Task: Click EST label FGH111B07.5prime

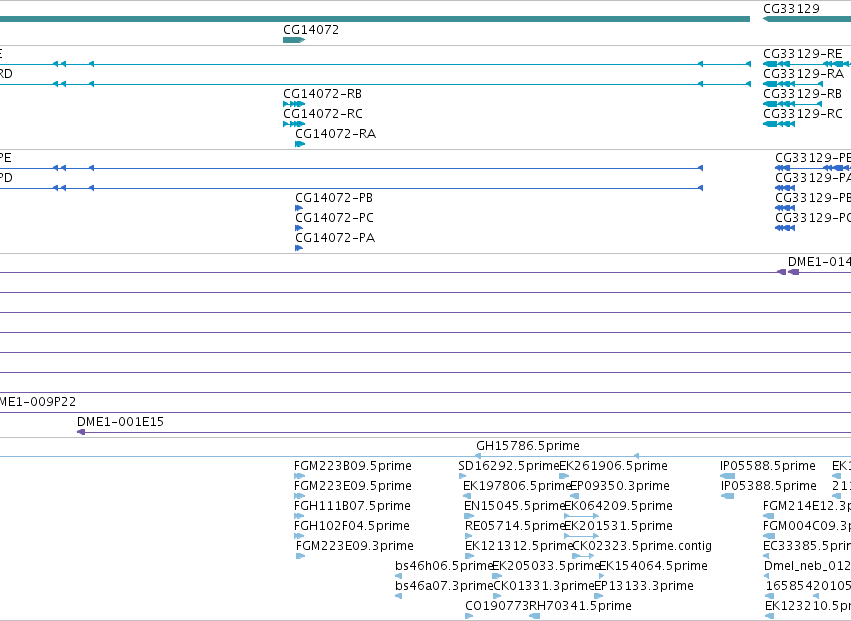Action: coord(352,506)
